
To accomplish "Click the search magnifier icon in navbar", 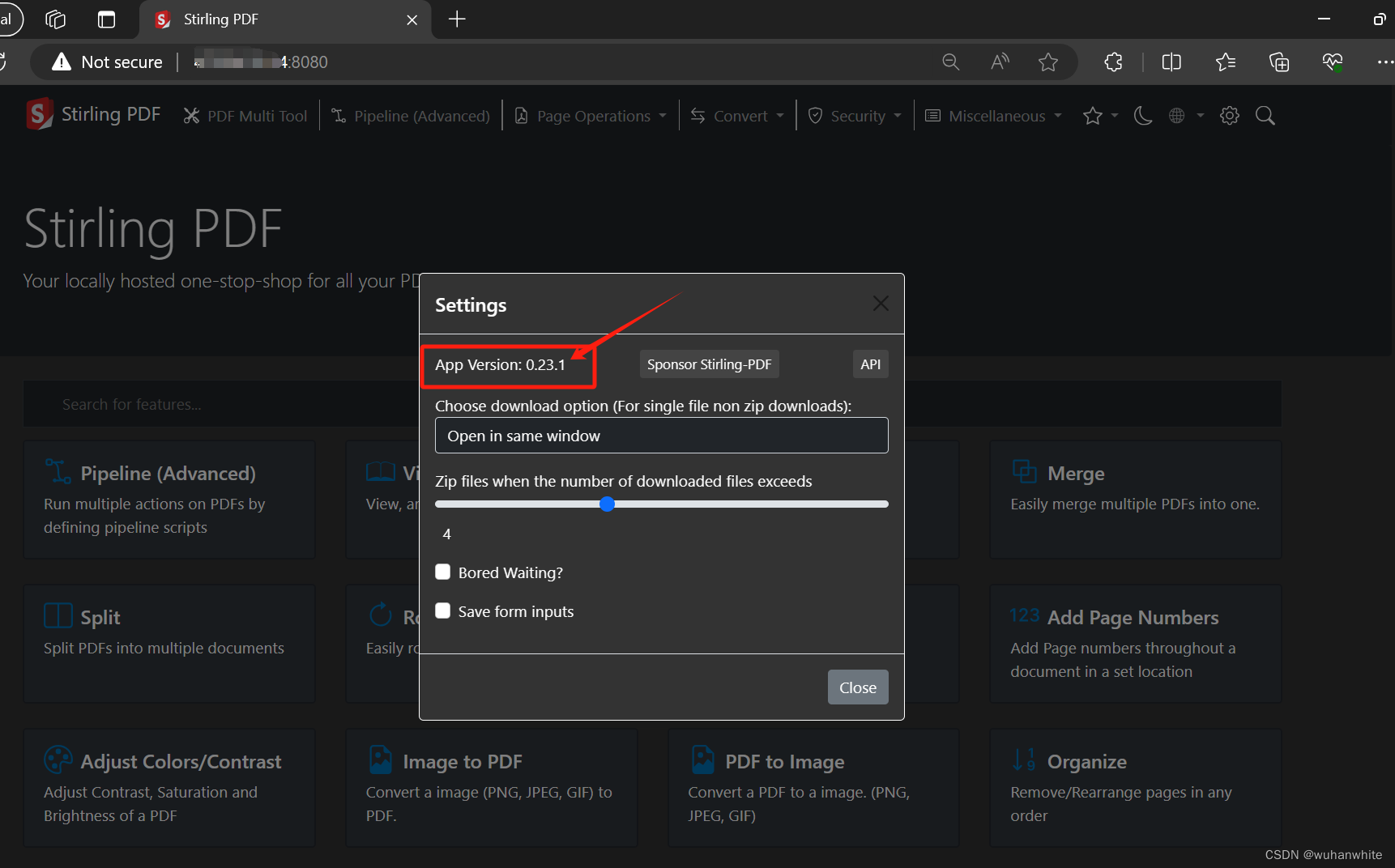I will click(x=1265, y=116).
